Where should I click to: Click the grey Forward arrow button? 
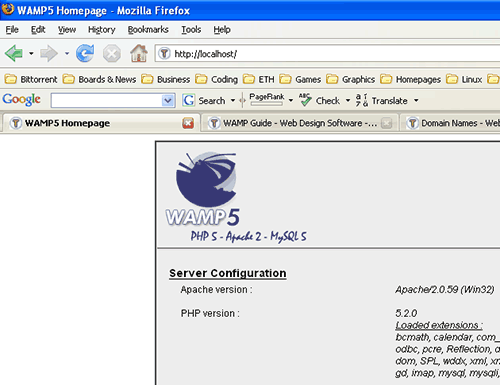(x=49, y=53)
